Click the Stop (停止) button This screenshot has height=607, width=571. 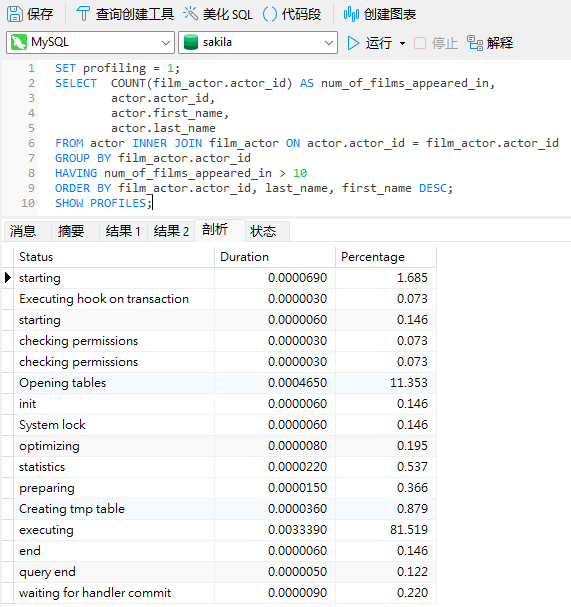coord(436,43)
